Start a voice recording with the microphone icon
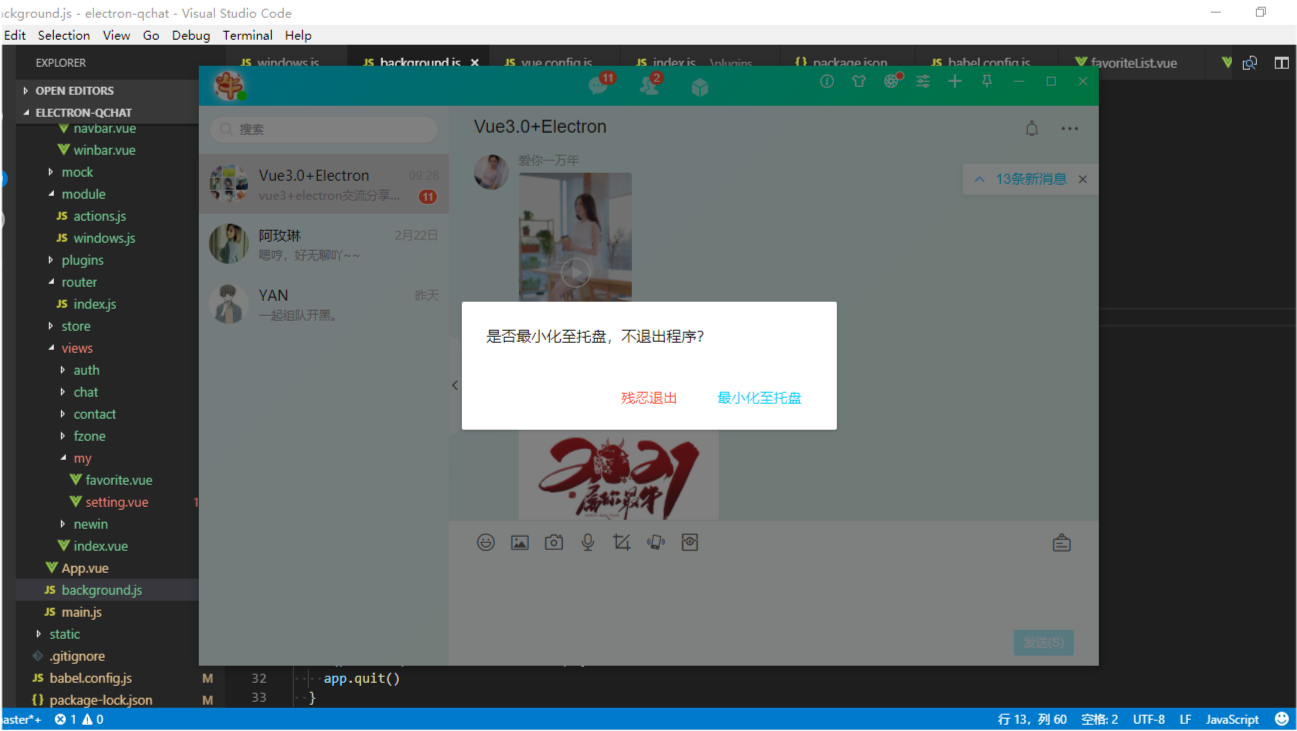This screenshot has width=1297, height=731. (x=587, y=542)
